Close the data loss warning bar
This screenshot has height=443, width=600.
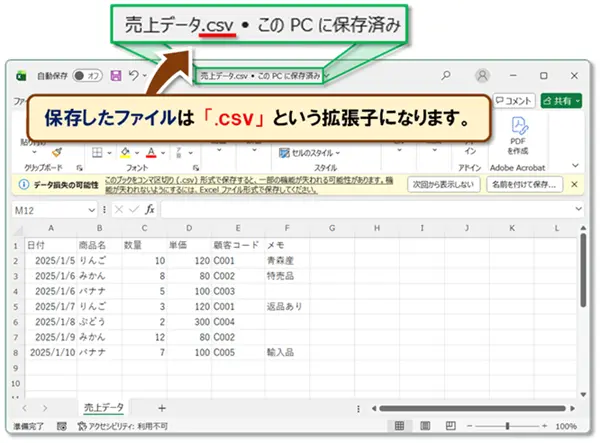pos(574,184)
